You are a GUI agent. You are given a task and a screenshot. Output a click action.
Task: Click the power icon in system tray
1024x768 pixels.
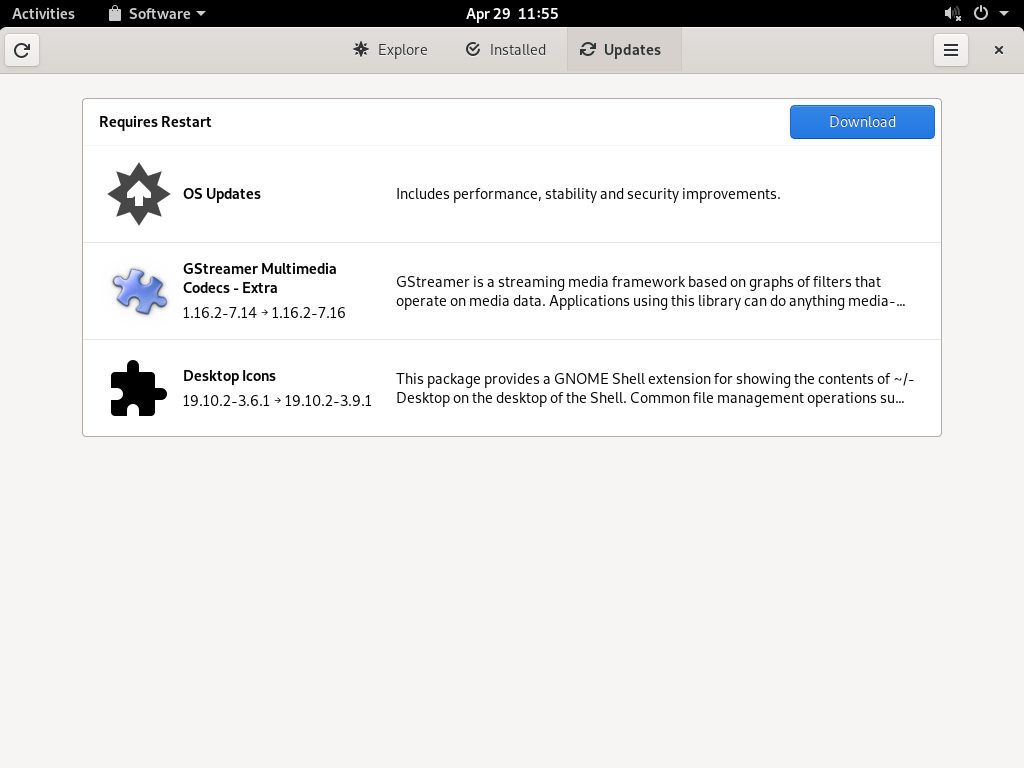click(x=980, y=13)
